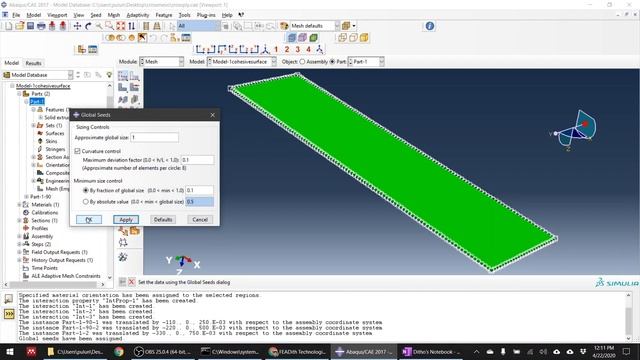Select the Magnify View tool
The width and height of the screenshot is (640, 360).
click(x=99, y=26)
